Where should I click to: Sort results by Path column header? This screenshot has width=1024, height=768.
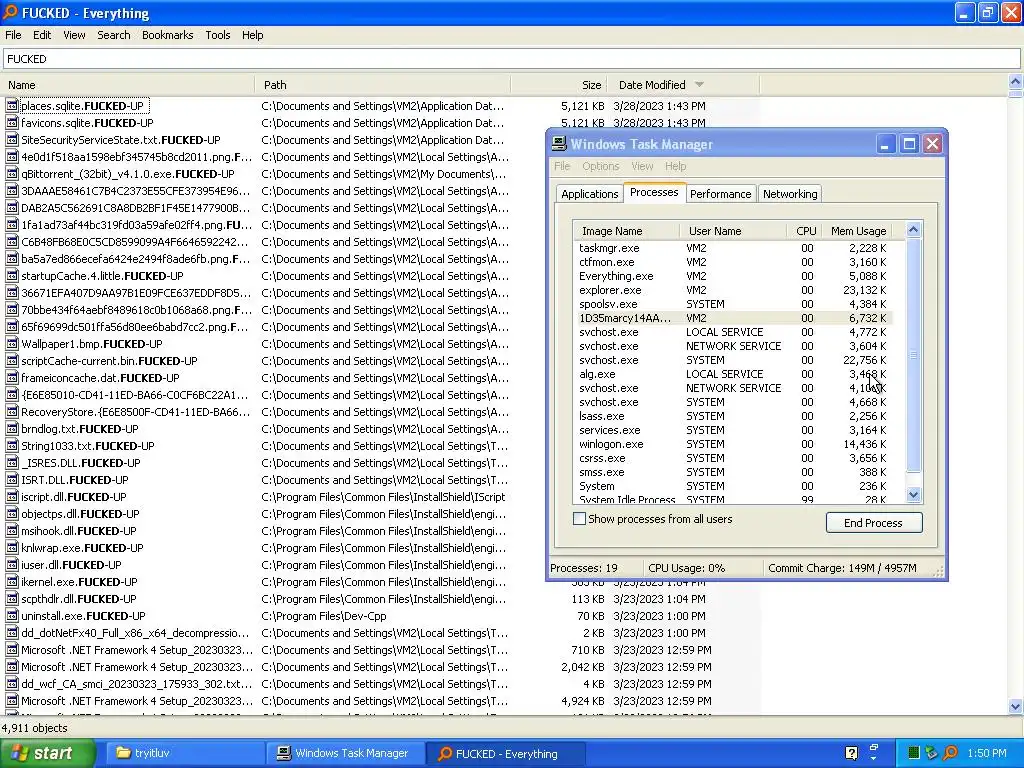point(383,85)
